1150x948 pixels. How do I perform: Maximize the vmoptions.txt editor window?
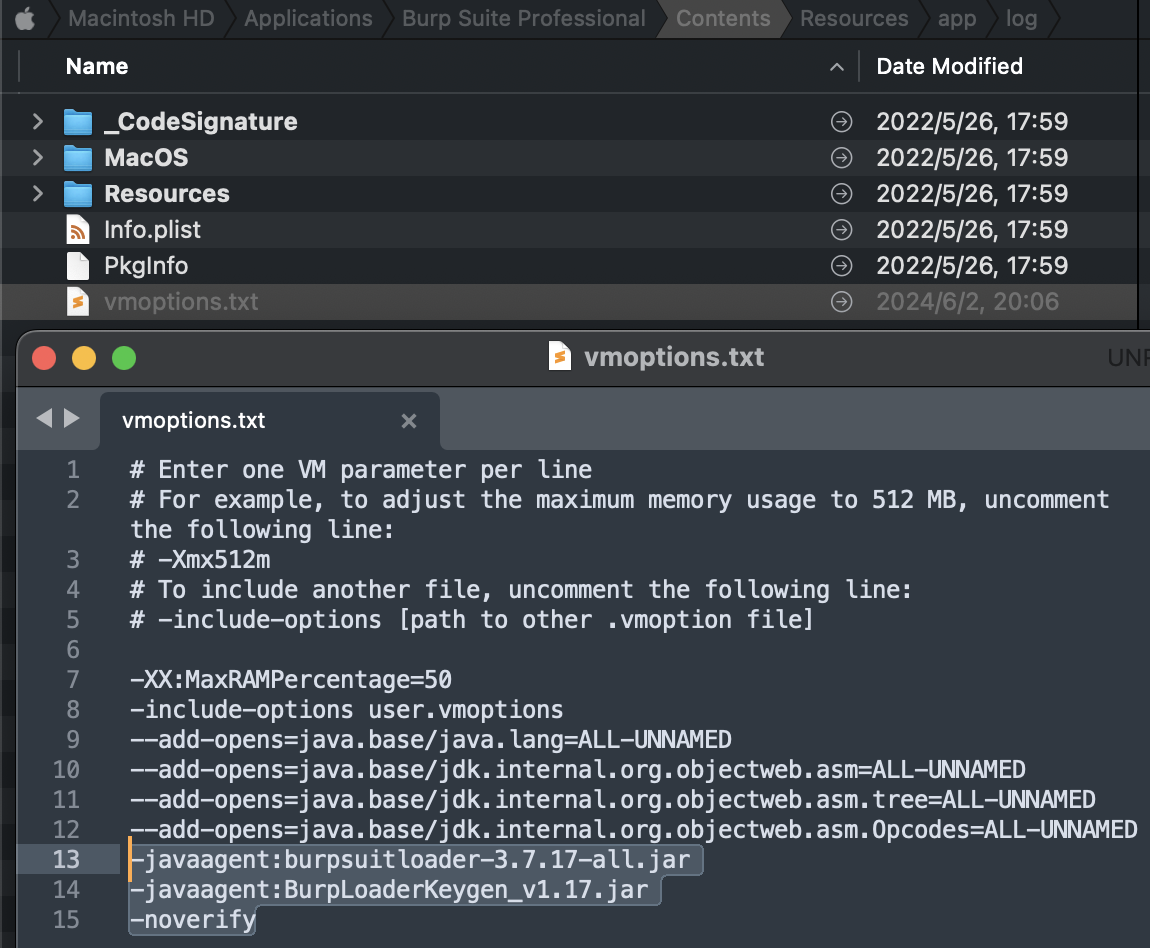coord(124,359)
